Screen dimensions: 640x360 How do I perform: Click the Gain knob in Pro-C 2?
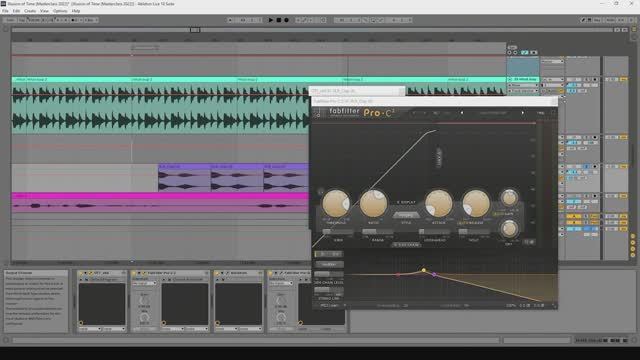(x=509, y=198)
